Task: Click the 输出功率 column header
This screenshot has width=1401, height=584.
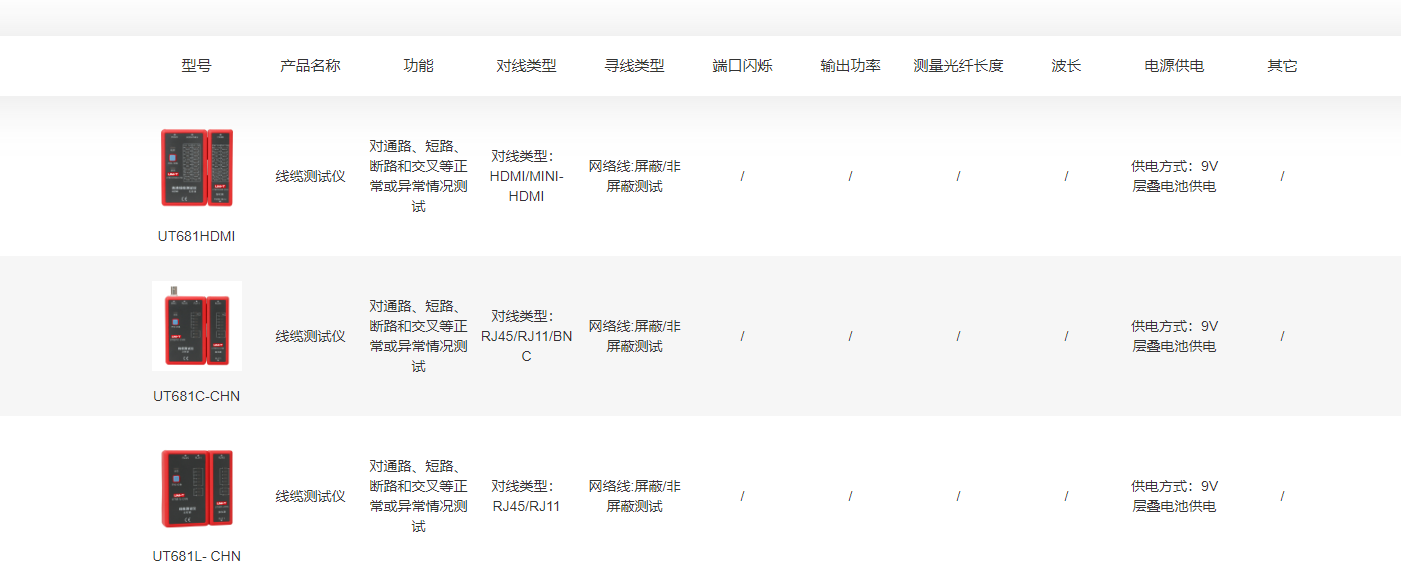Action: pos(850,66)
